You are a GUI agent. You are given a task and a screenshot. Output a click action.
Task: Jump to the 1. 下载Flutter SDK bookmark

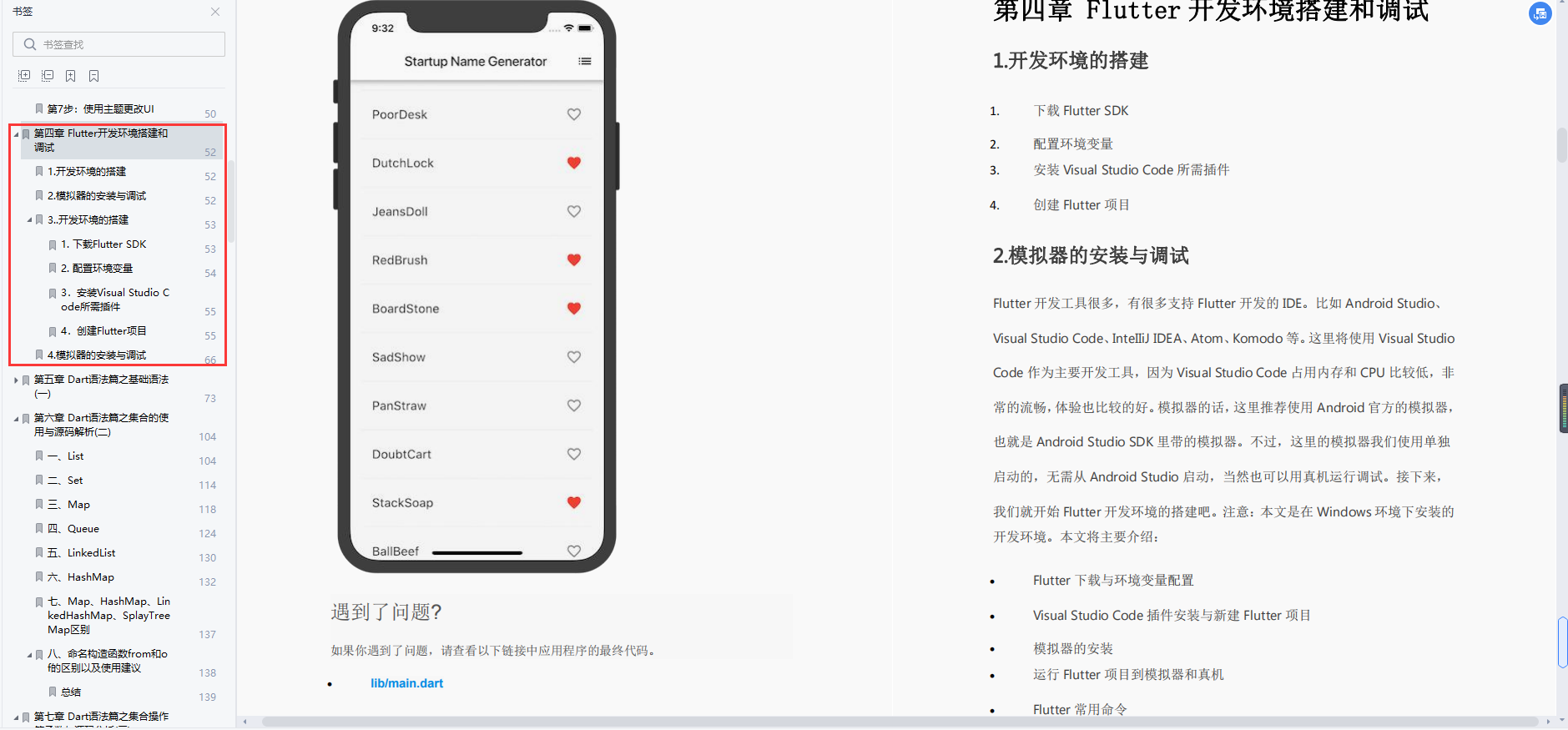103,244
